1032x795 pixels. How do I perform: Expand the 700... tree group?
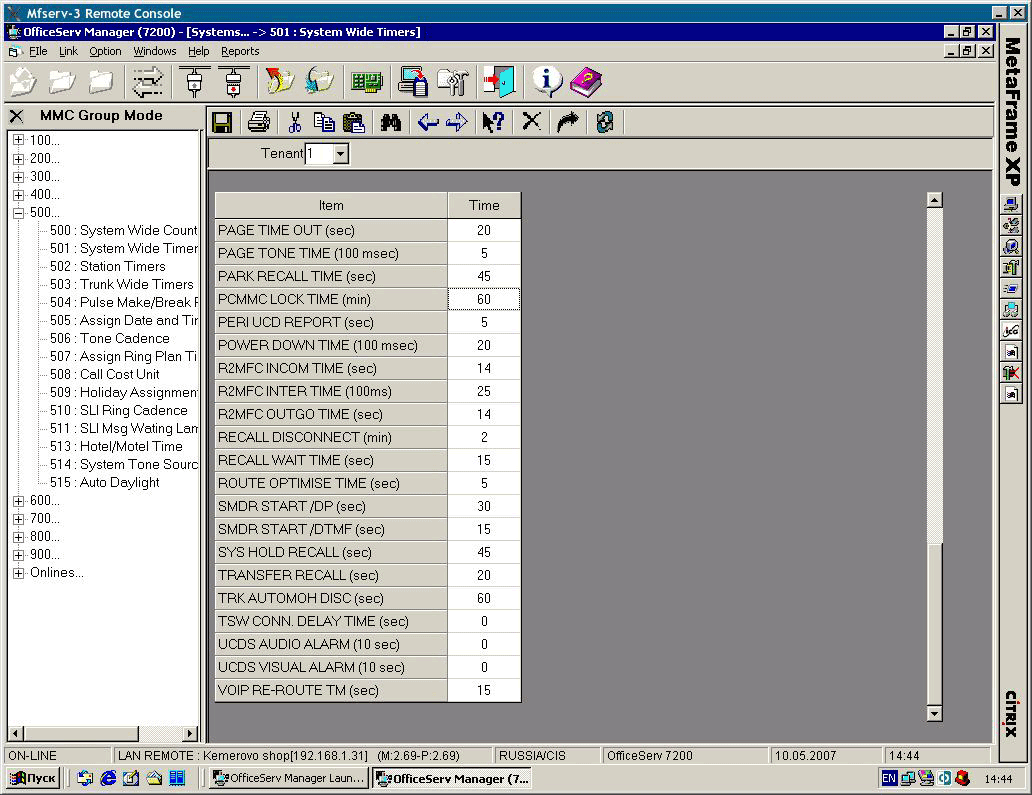pos(18,519)
